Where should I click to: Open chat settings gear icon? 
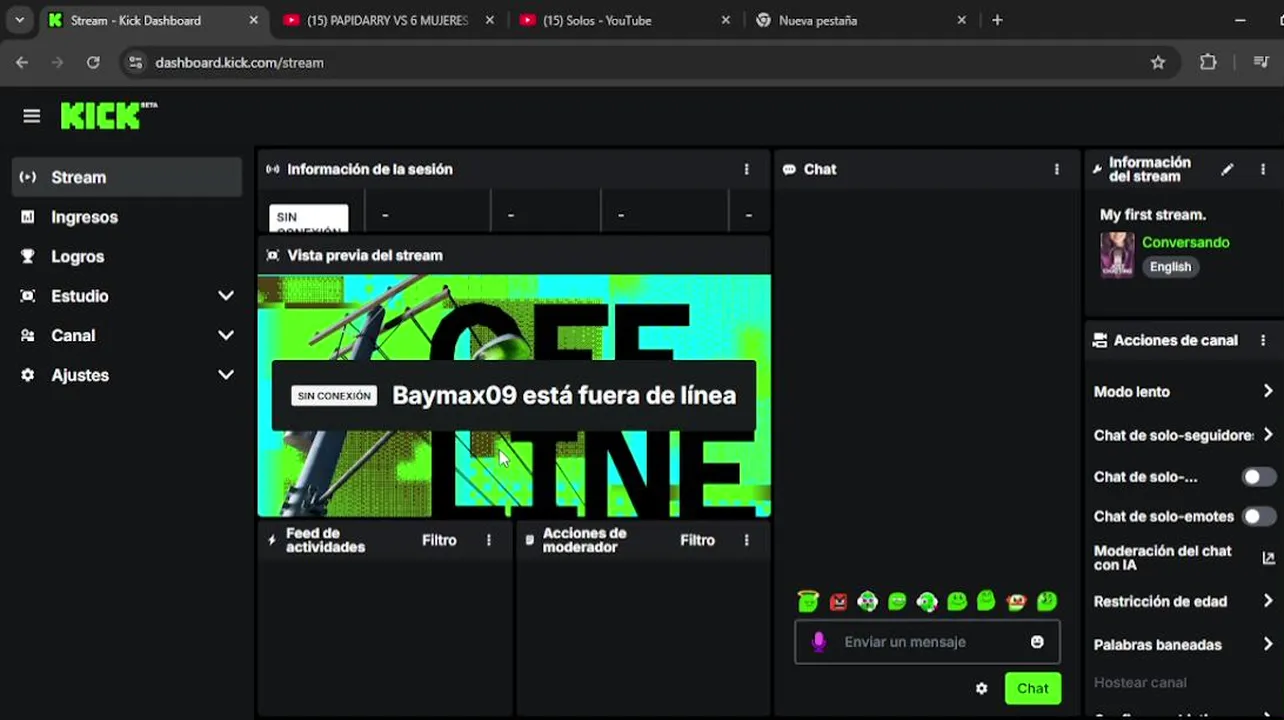tap(981, 688)
